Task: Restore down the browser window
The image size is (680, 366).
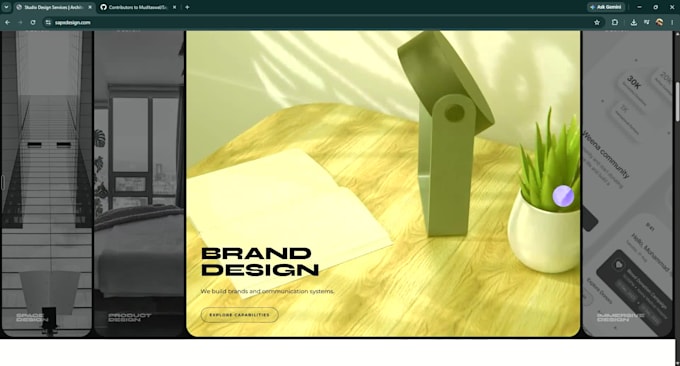Action: click(655, 7)
